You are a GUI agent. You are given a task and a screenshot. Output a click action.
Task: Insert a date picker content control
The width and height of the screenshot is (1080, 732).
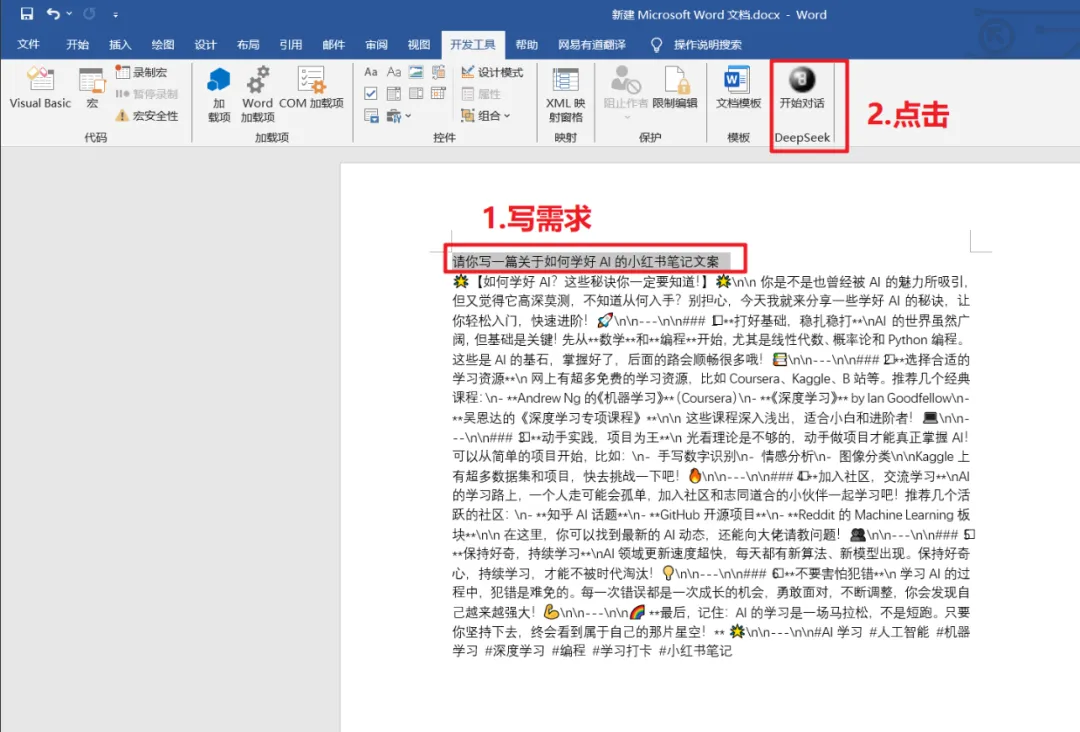[x=439, y=94]
